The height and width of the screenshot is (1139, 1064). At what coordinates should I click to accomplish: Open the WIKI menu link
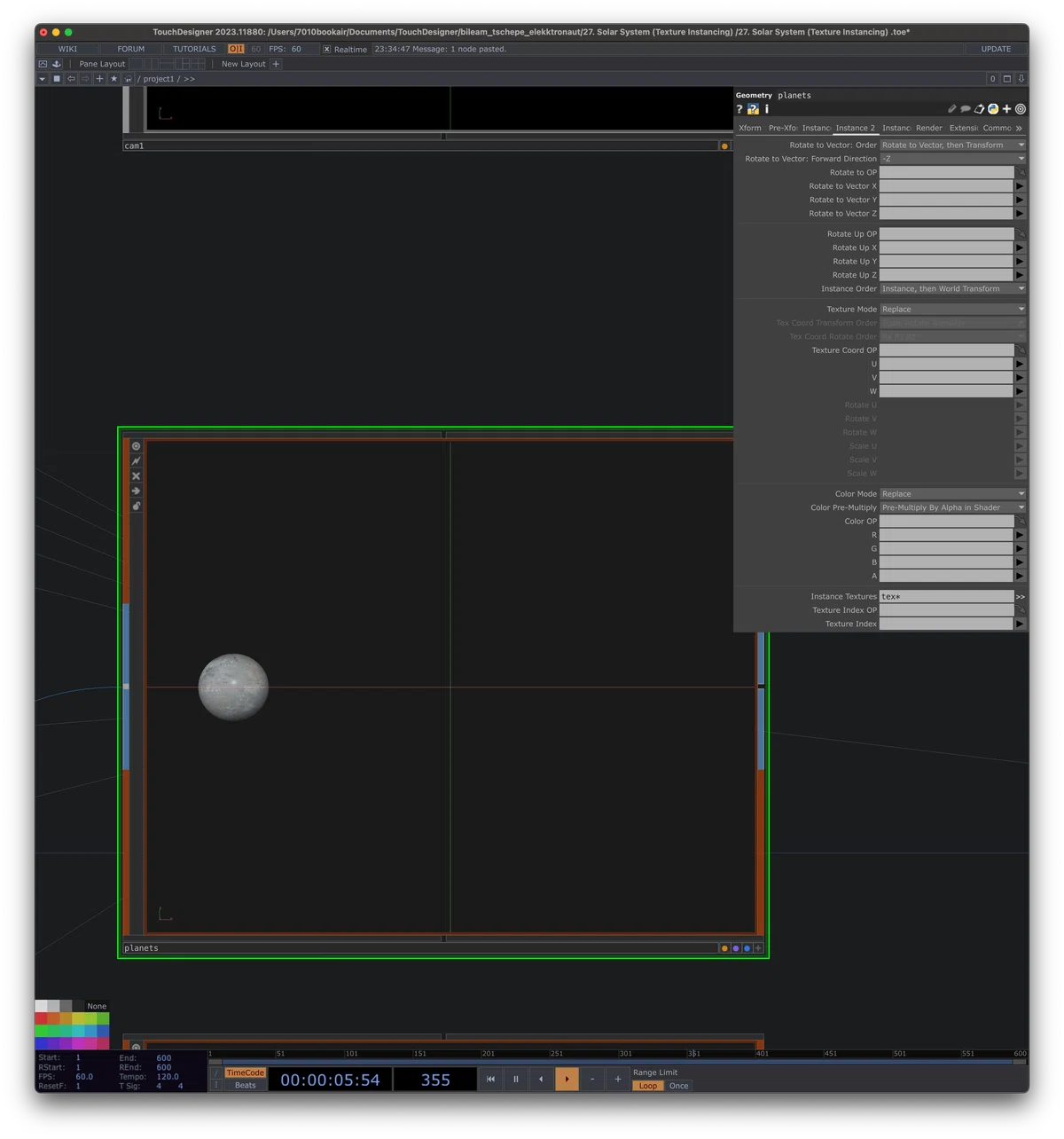pos(67,50)
